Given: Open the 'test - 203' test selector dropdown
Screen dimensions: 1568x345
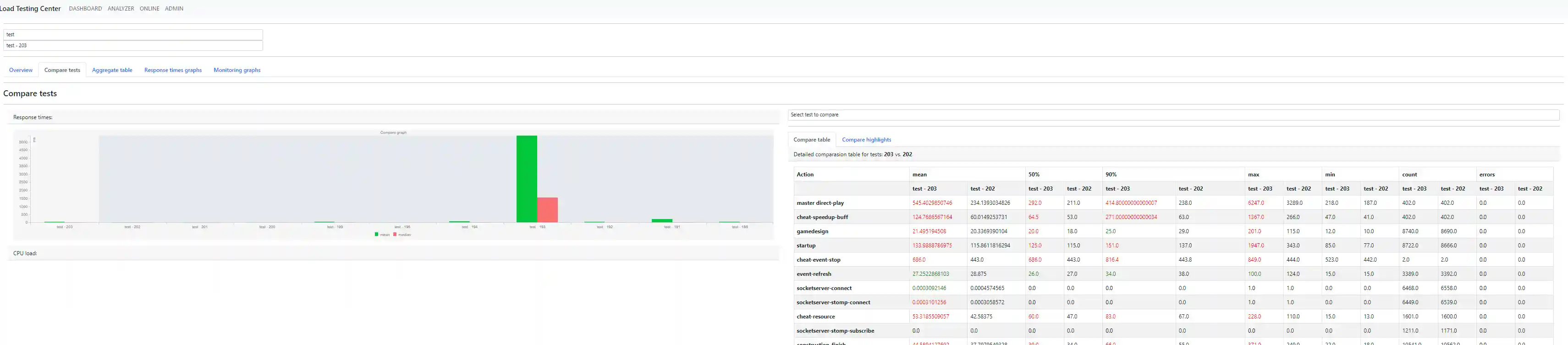Looking at the screenshot, I should [x=133, y=46].
